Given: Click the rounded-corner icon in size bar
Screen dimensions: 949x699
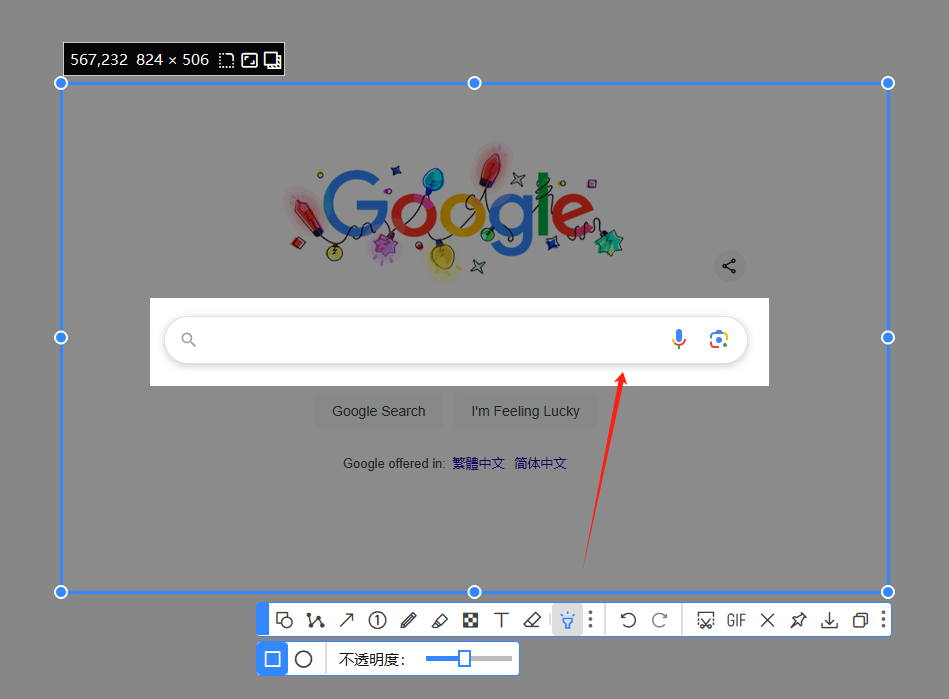Looking at the screenshot, I should point(227,60).
